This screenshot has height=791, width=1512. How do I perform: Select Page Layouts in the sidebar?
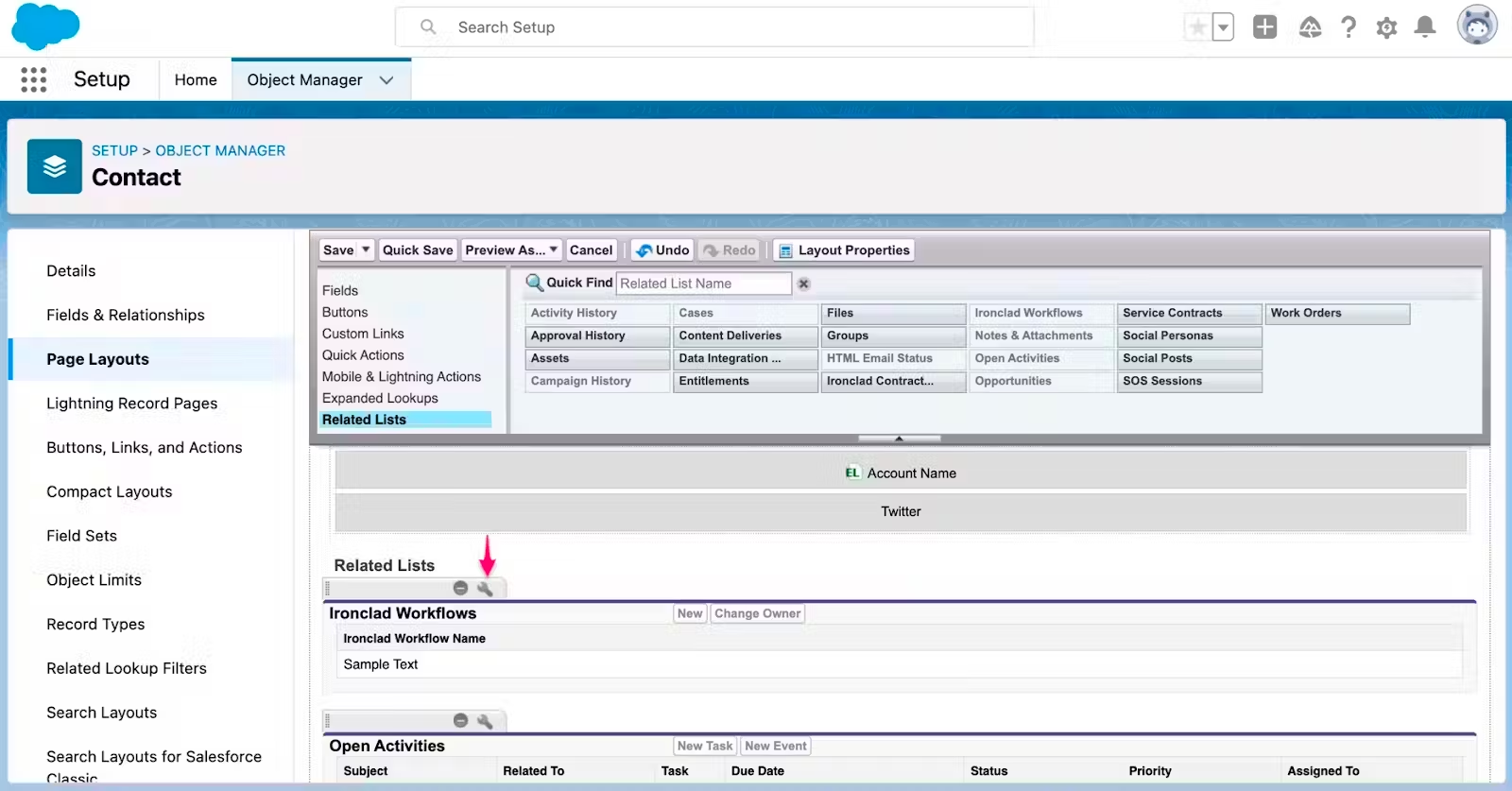point(98,359)
